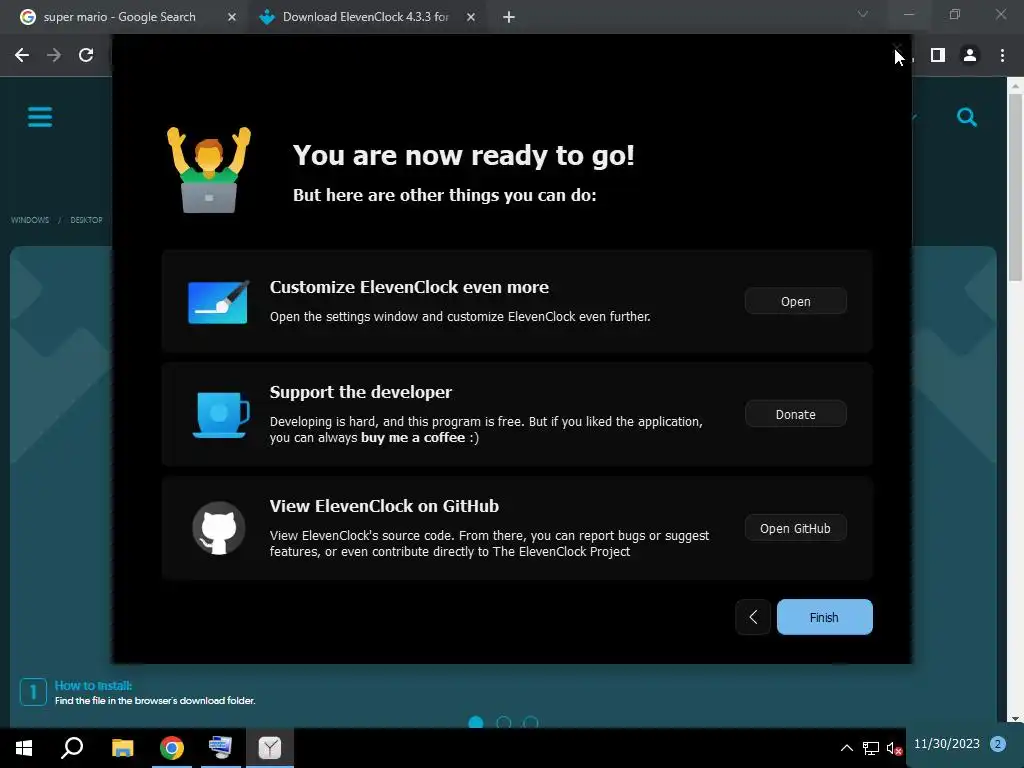The image size is (1024, 768).
Task: Go forward in browser history
Action: point(54,55)
